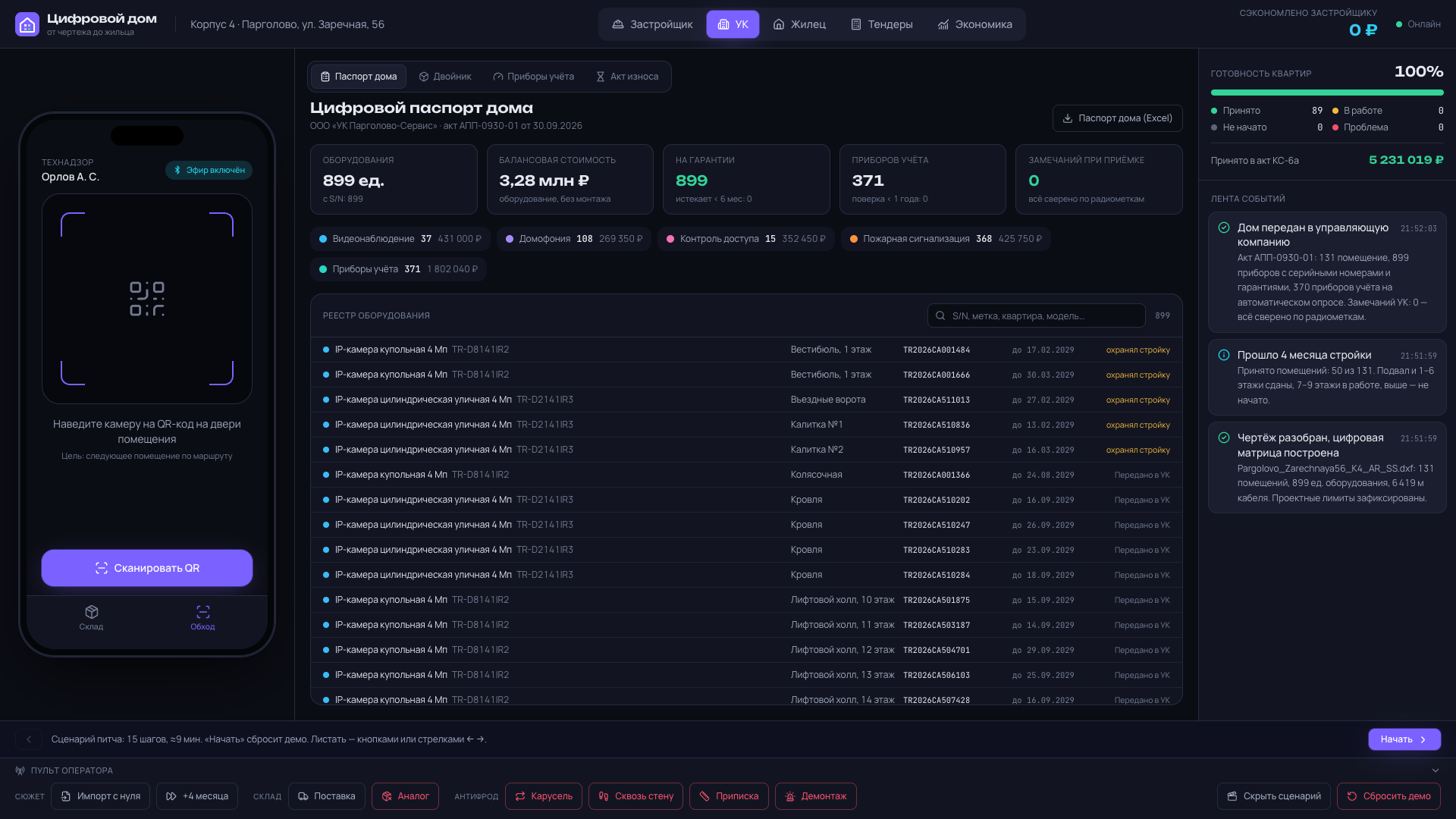
Task: Select the Обход icon in phone mockup
Action: (x=202, y=612)
